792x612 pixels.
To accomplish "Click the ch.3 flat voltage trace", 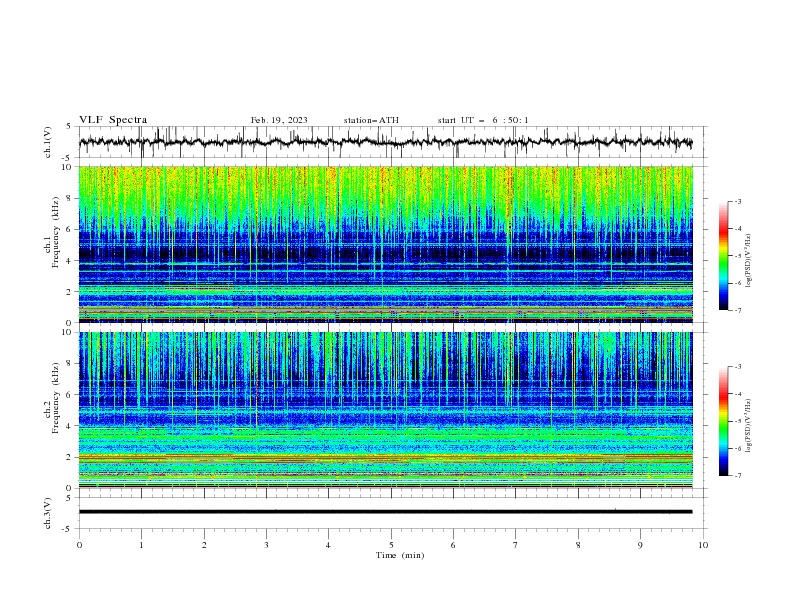I will coord(385,512).
